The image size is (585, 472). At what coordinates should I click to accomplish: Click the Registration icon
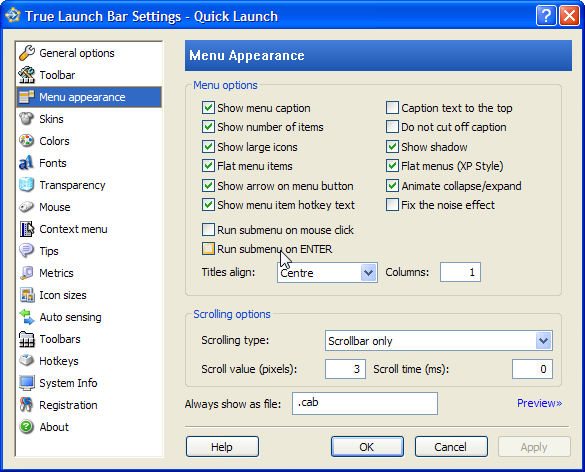pos(26,405)
